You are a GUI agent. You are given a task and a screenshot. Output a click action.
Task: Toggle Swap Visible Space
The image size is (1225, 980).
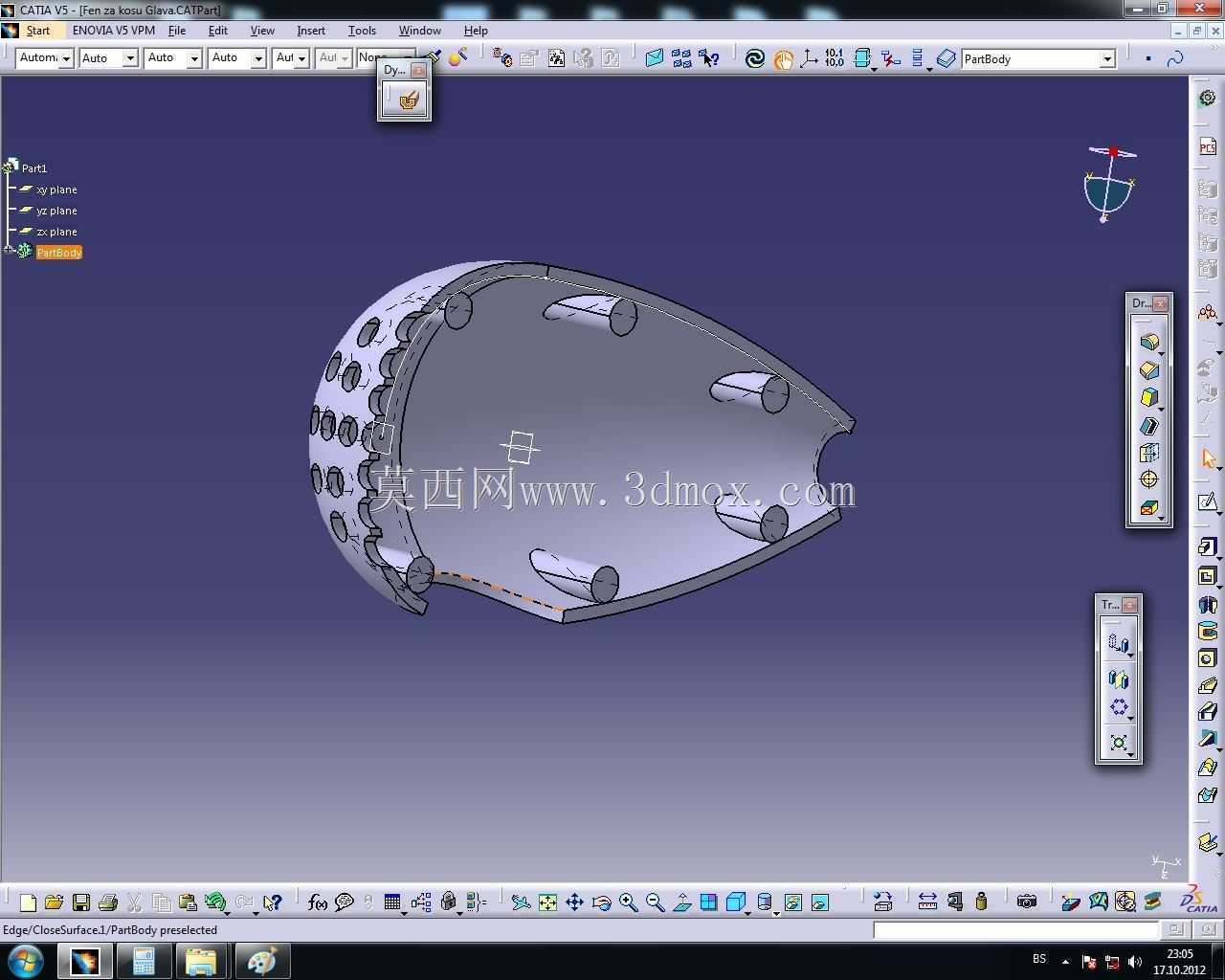pos(819,902)
